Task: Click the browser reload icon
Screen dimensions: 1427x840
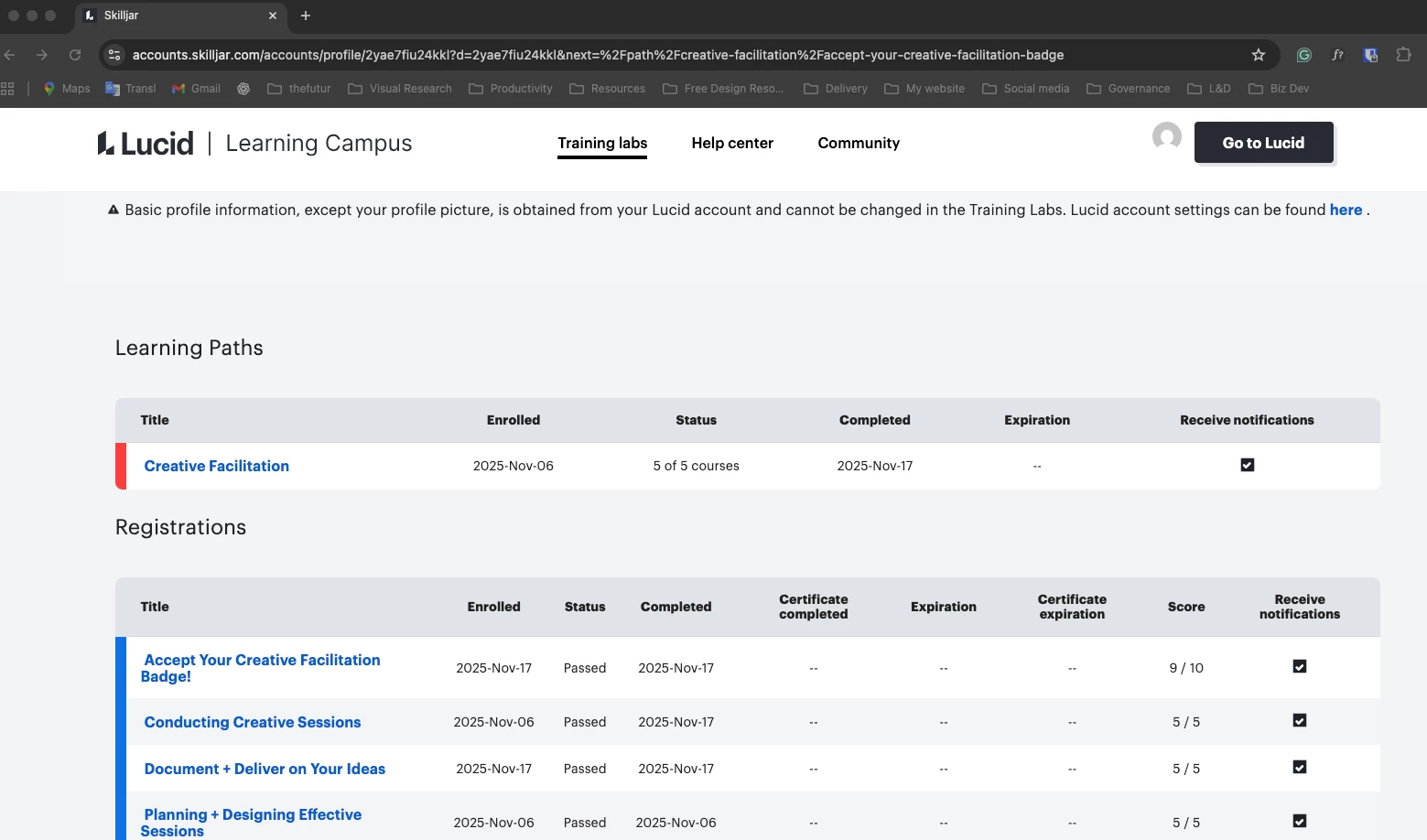Action: (75, 55)
